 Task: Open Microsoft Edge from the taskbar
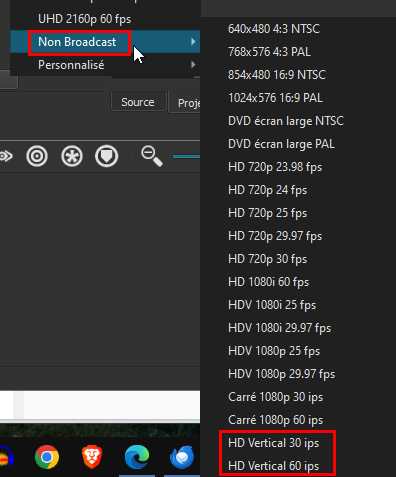(137, 457)
